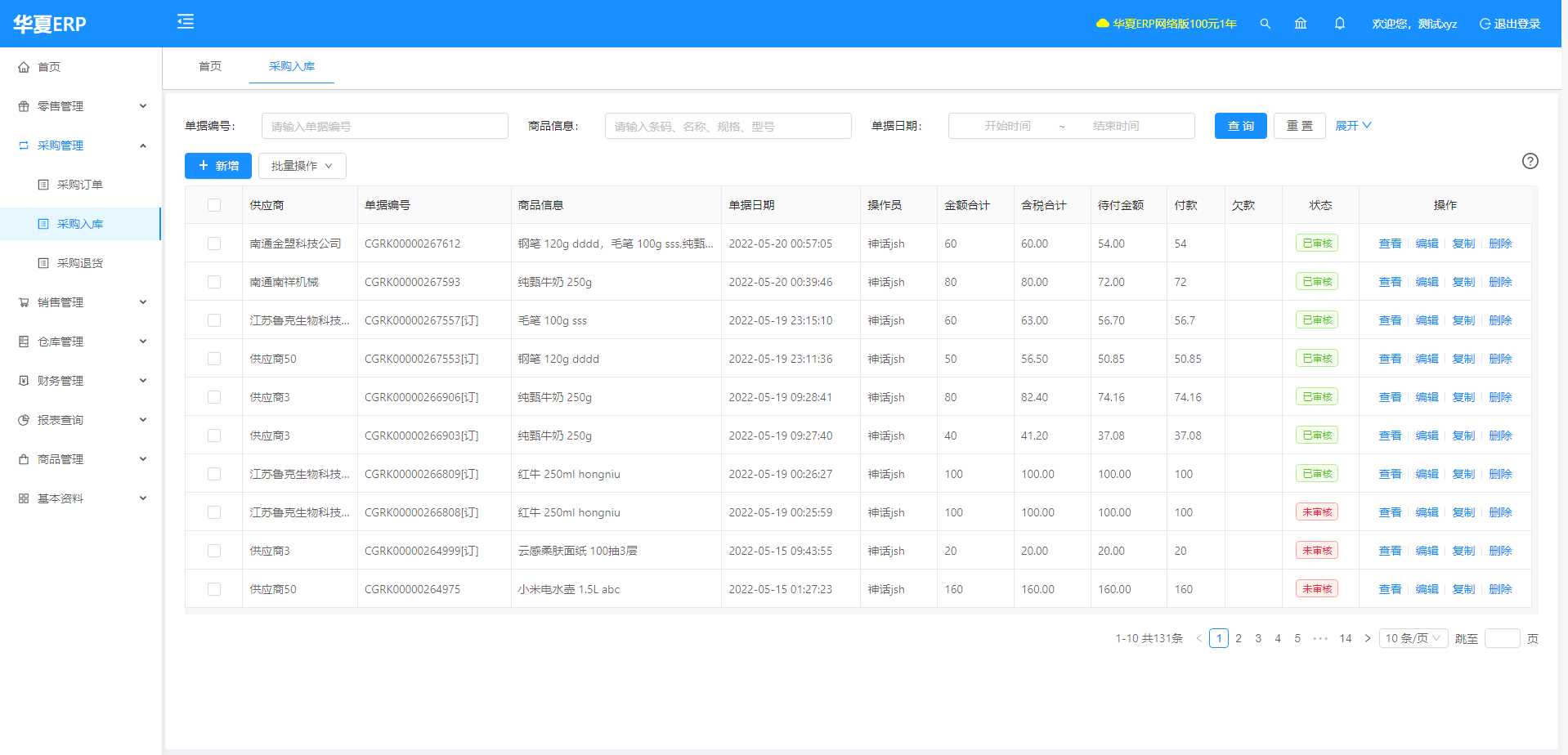Image resolution: width=1568 pixels, height=755 pixels.
Task: Select 采购入库 in the sidebar
Action: point(80,224)
